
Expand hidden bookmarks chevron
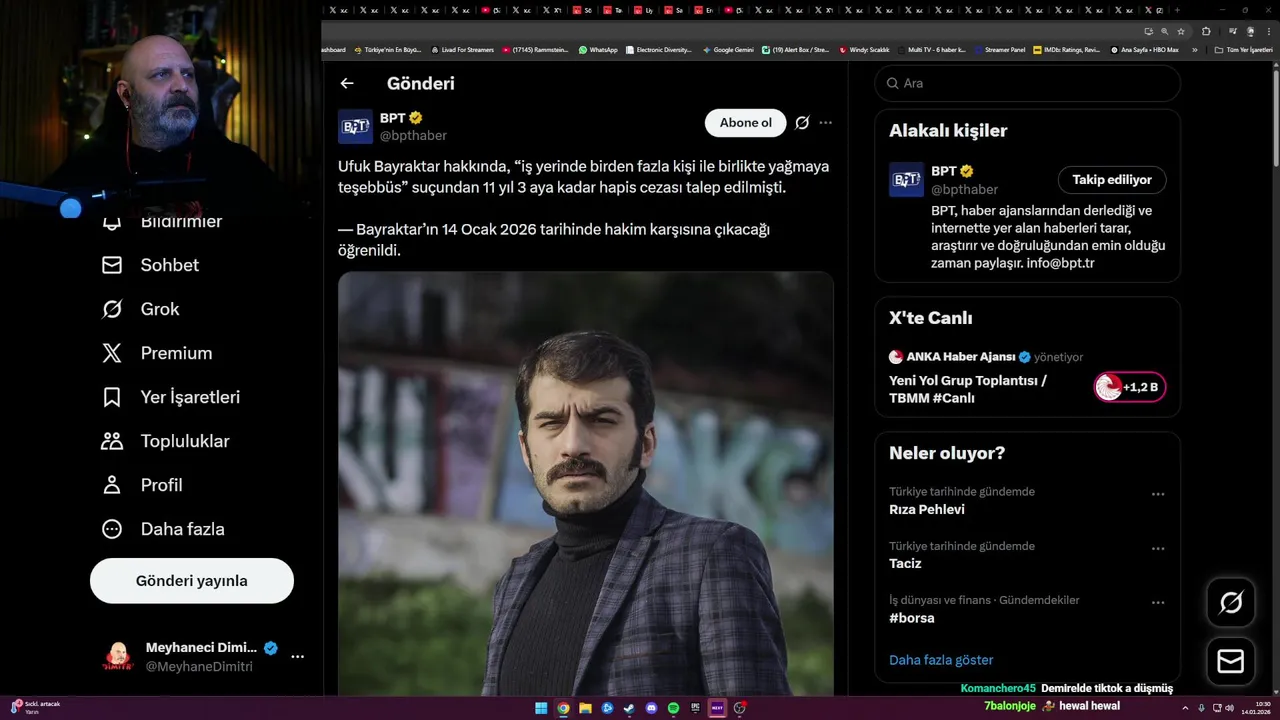1194,49
